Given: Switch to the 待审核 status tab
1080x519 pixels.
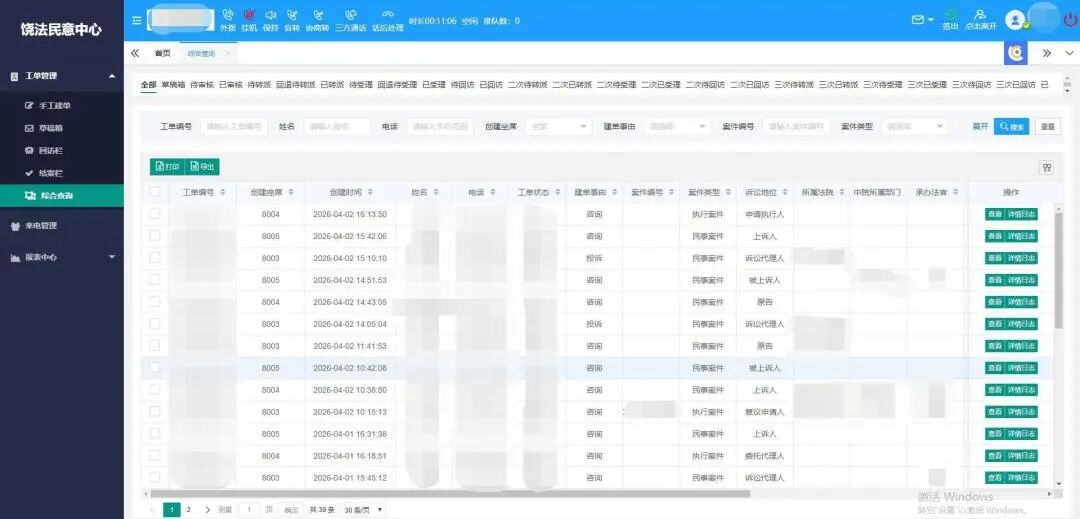Looking at the screenshot, I should click(201, 85).
